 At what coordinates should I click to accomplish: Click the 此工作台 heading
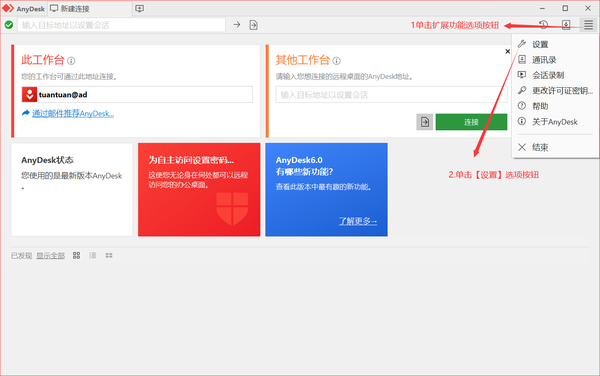[x=43, y=60]
